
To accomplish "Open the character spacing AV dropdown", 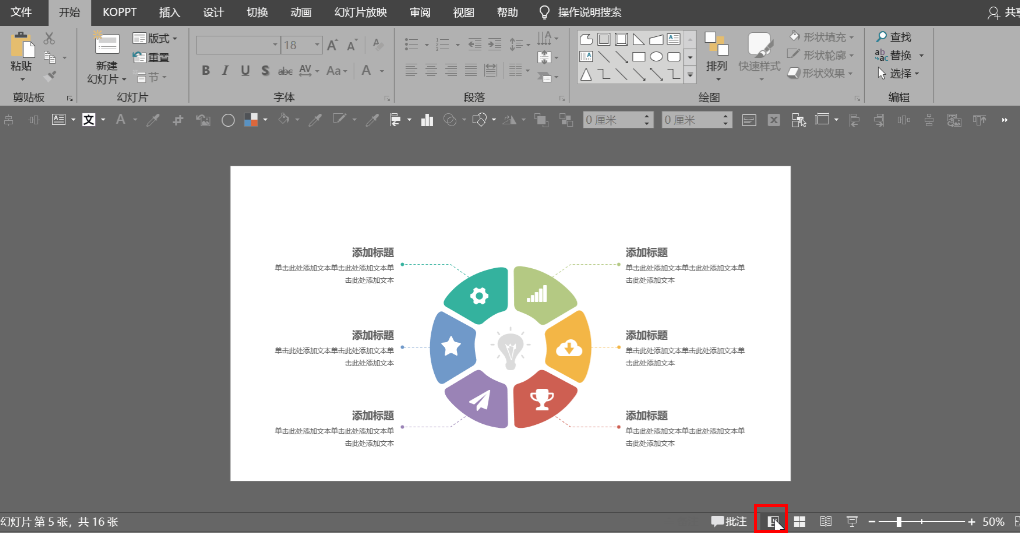I will [308, 70].
